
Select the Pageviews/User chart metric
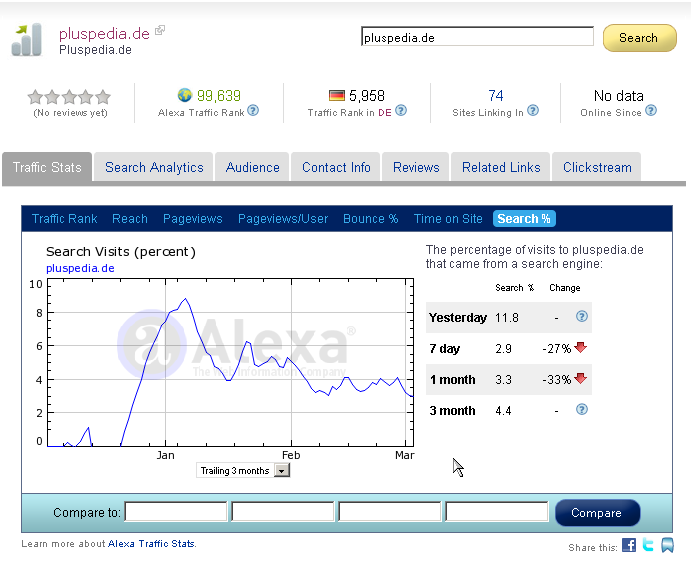tap(283, 219)
